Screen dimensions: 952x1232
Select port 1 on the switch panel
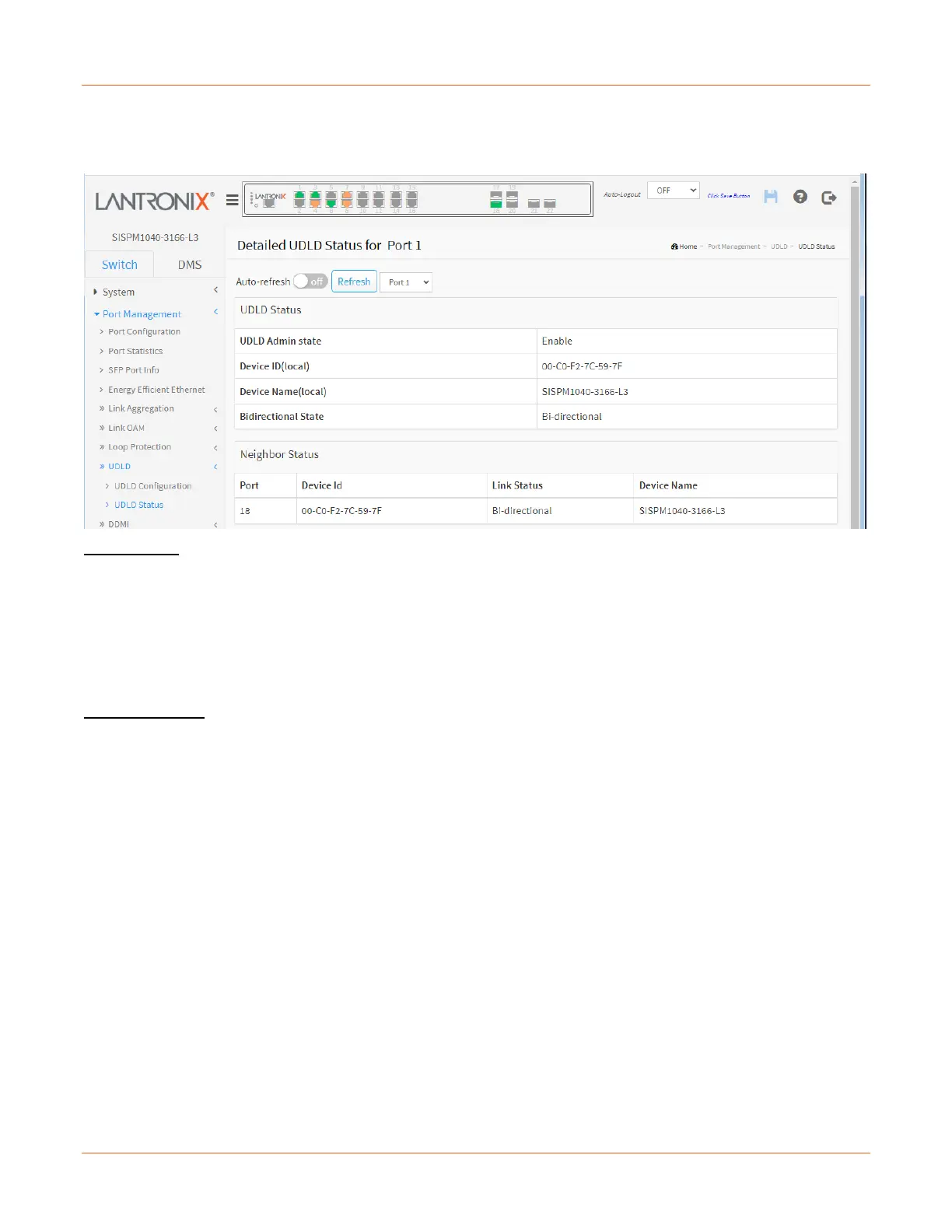pyautogui.click(x=299, y=195)
